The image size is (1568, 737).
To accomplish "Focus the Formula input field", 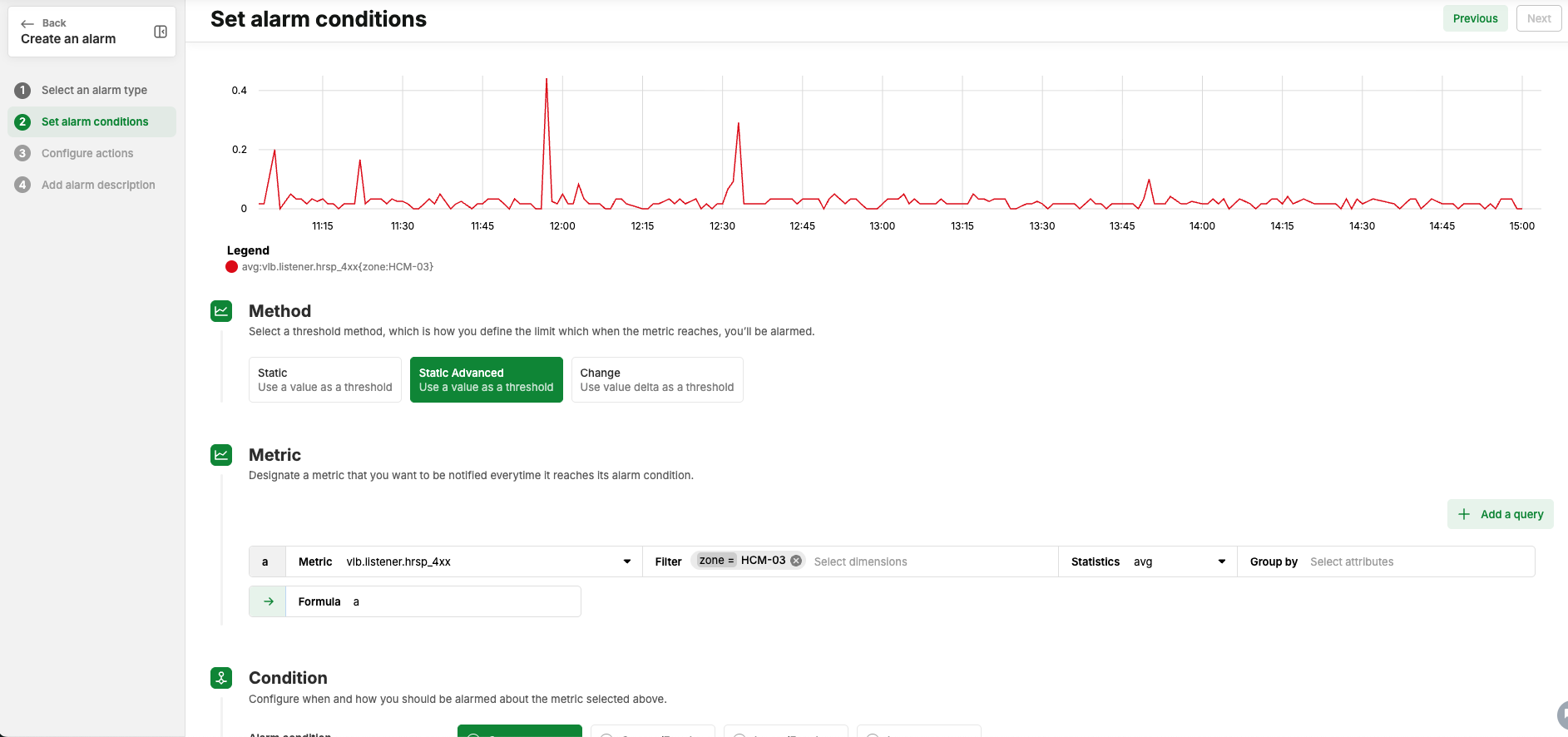I will 433,601.
